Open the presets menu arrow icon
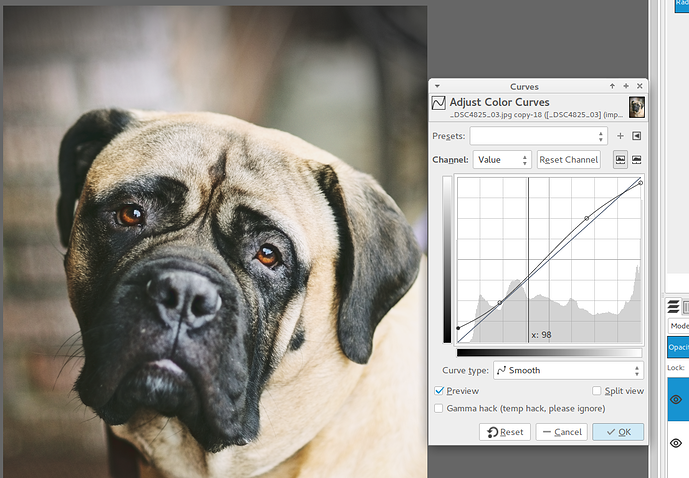The image size is (689, 478). coord(636,136)
